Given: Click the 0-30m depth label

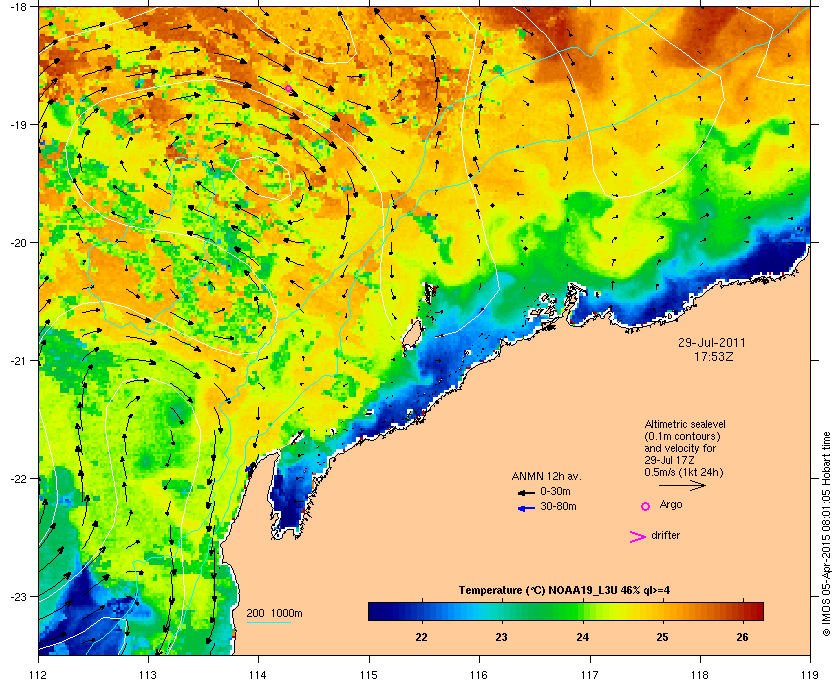Looking at the screenshot, I should [555, 491].
